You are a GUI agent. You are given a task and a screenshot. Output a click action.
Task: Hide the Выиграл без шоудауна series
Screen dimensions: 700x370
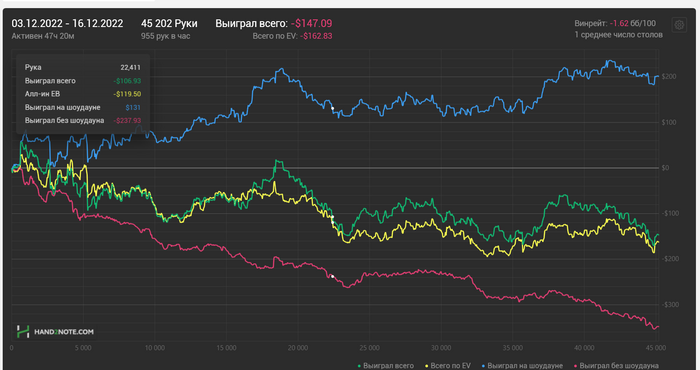tap(619, 366)
